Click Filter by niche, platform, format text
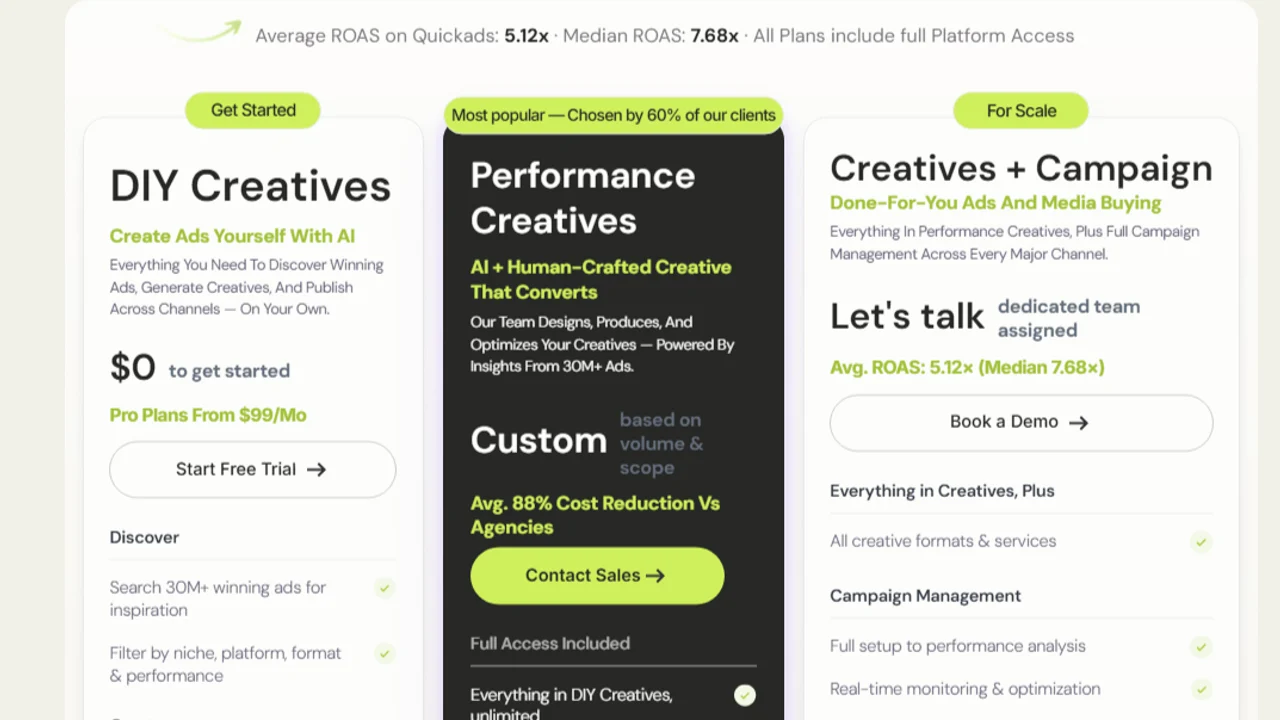1280x720 pixels. coord(225,664)
